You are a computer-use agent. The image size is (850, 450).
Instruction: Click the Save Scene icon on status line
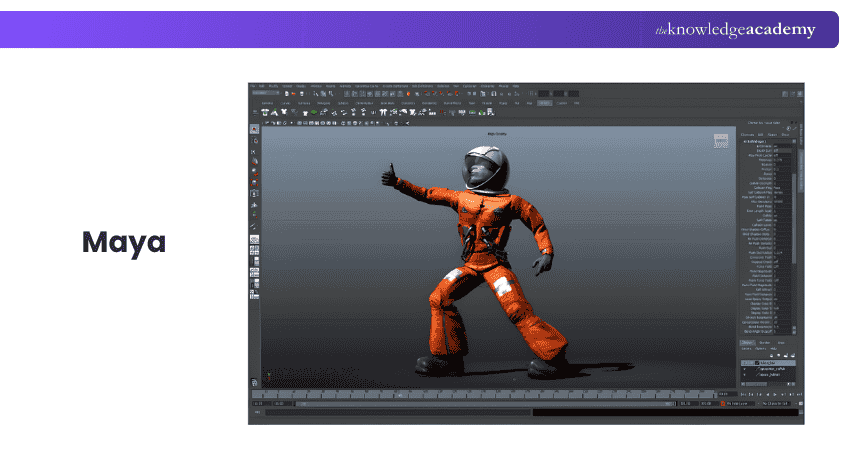click(302, 94)
